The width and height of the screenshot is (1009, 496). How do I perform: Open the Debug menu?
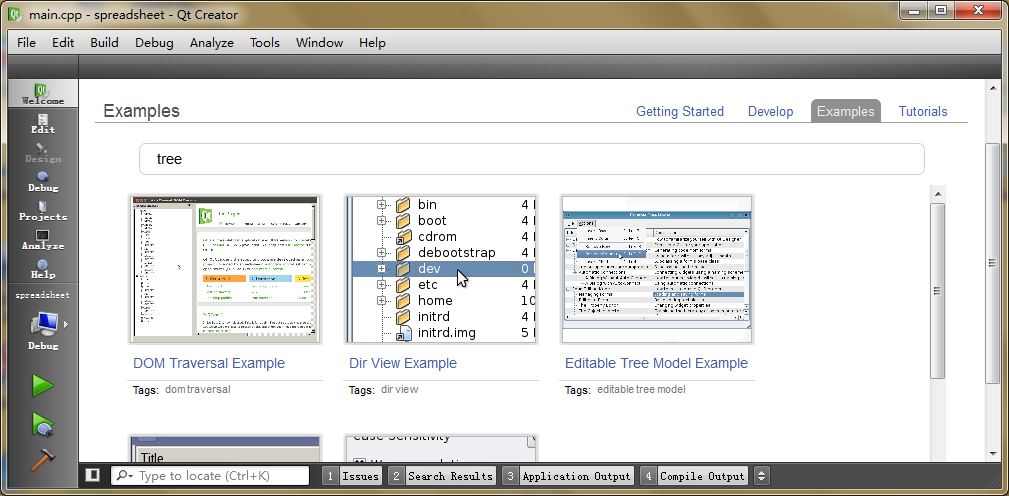click(154, 42)
